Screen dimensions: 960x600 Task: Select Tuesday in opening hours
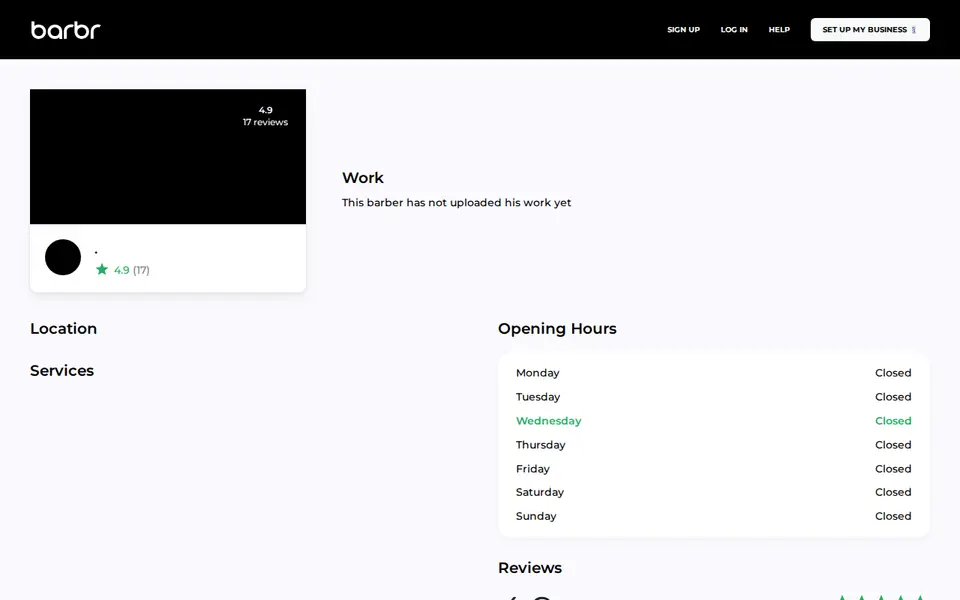coord(538,397)
